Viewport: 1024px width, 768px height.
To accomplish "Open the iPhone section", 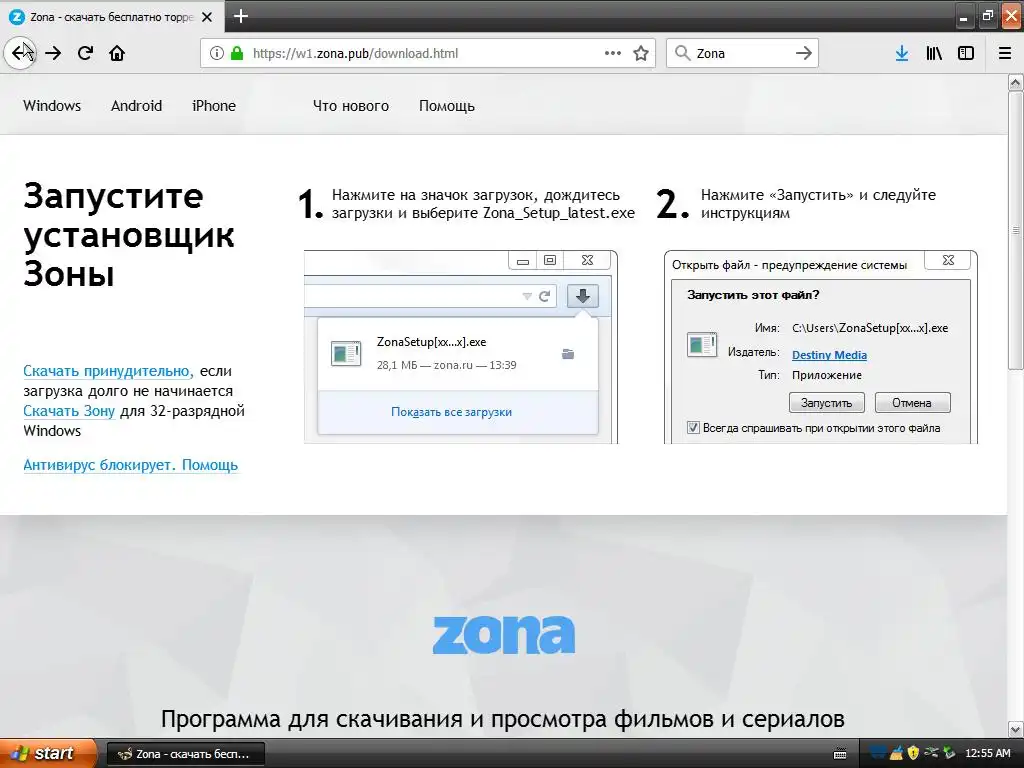I will click(214, 106).
